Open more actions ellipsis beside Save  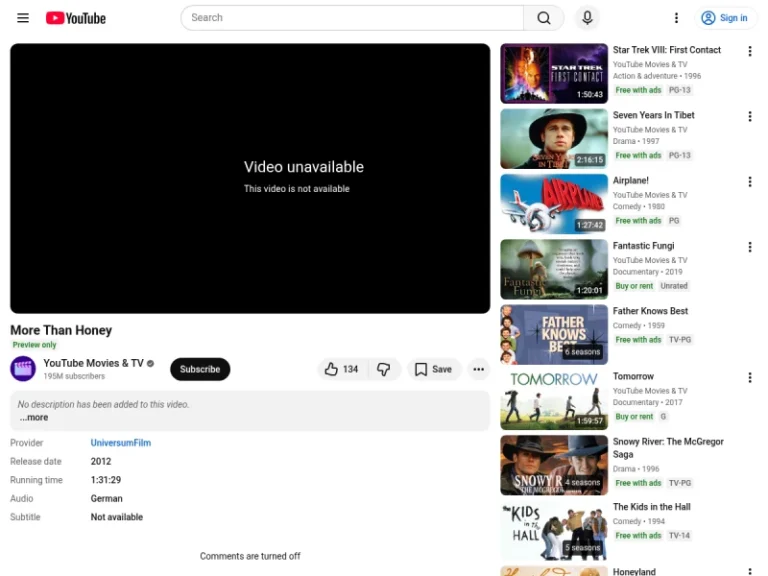coord(479,369)
